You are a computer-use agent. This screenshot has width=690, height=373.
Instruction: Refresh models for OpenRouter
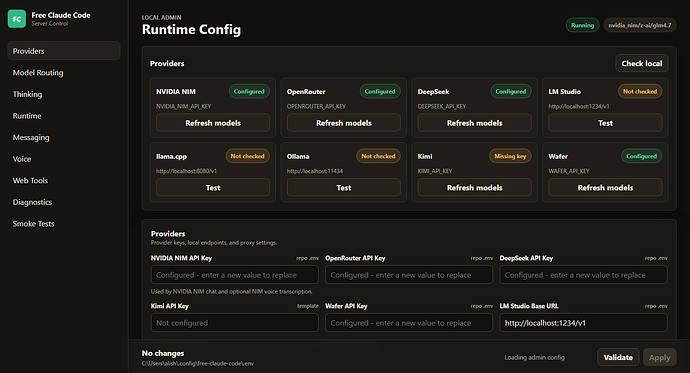pyautogui.click(x=344, y=123)
